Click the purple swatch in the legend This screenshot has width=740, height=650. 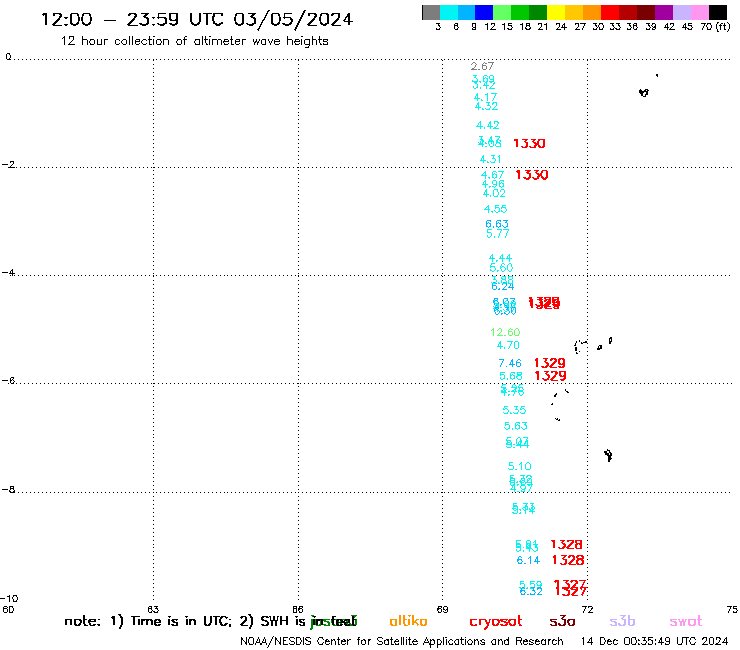pyautogui.click(x=664, y=12)
